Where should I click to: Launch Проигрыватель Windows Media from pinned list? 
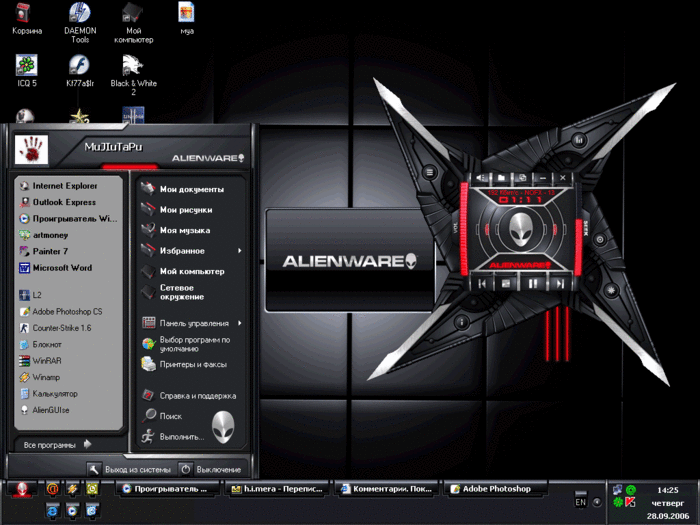(x=68, y=219)
